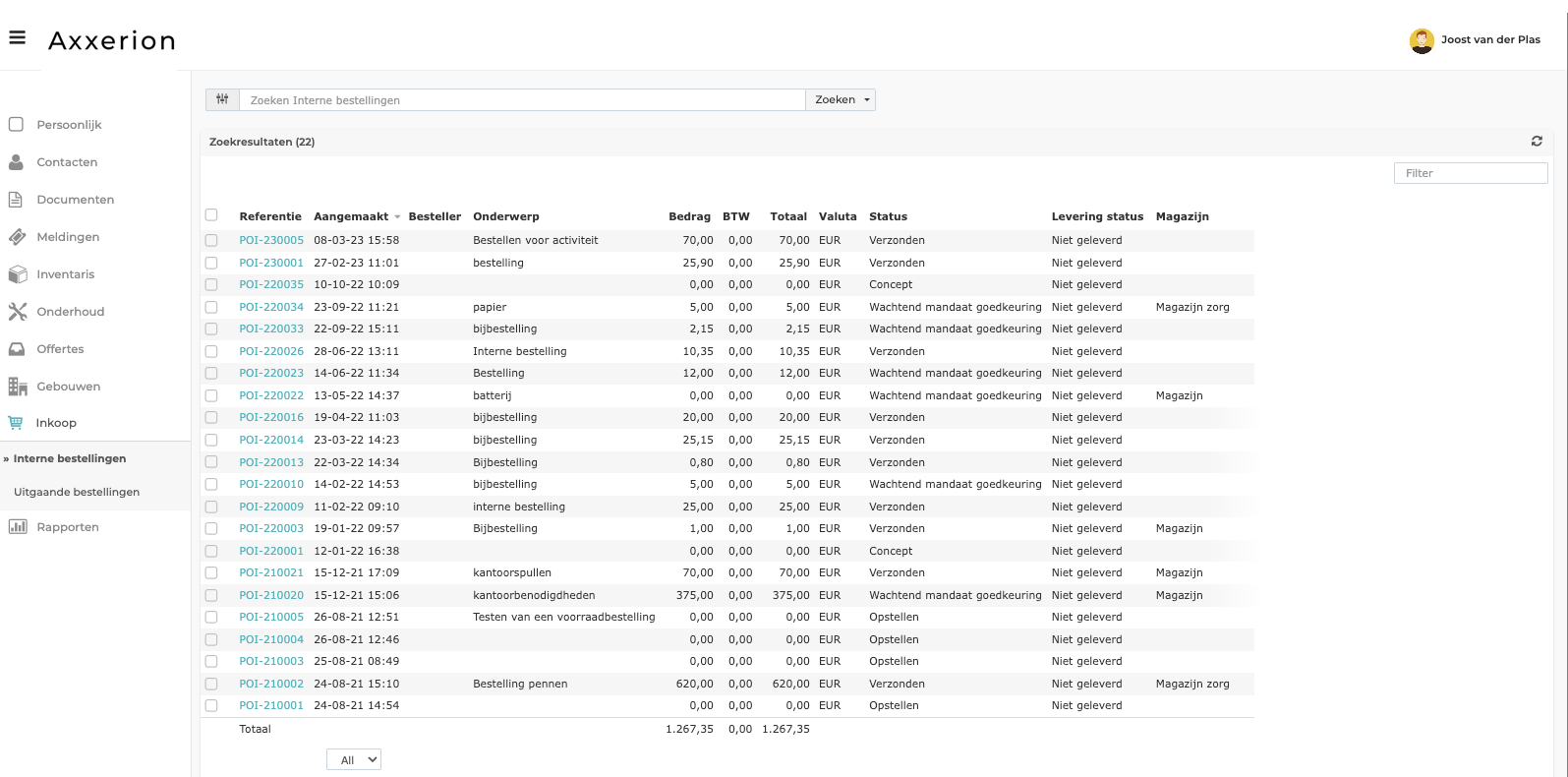Open Onderhoud via its tools icon
Screen dimensions: 1568x777
pyautogui.click(x=17, y=312)
